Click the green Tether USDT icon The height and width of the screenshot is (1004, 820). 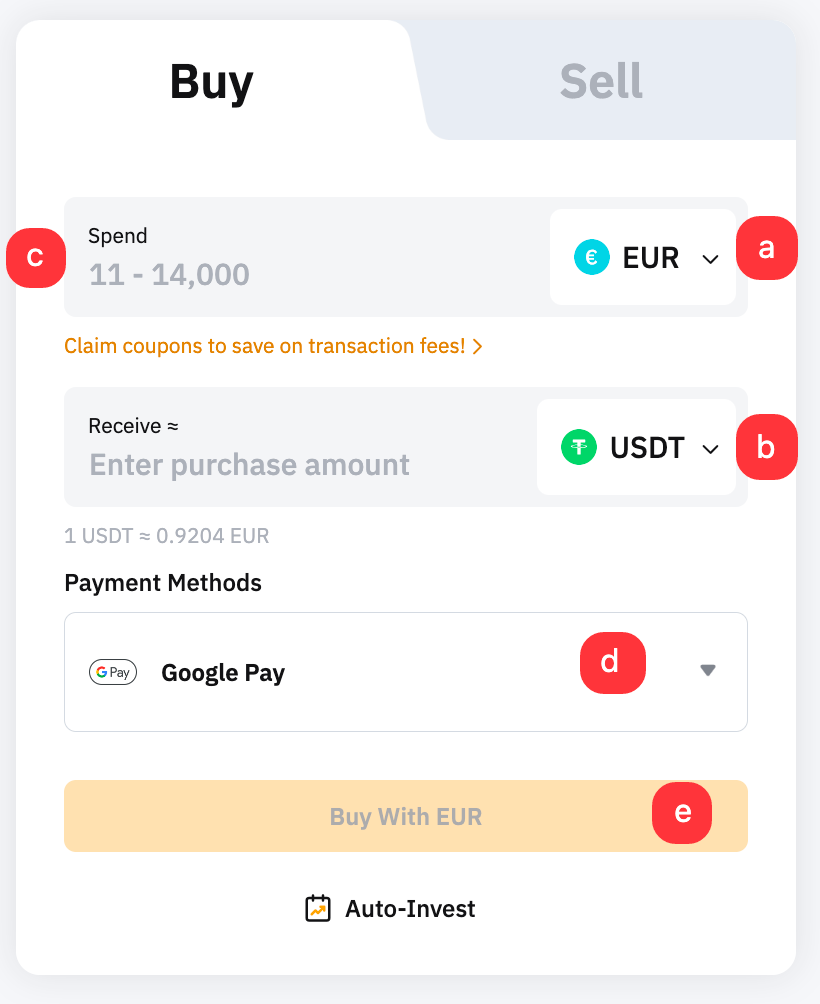(579, 447)
